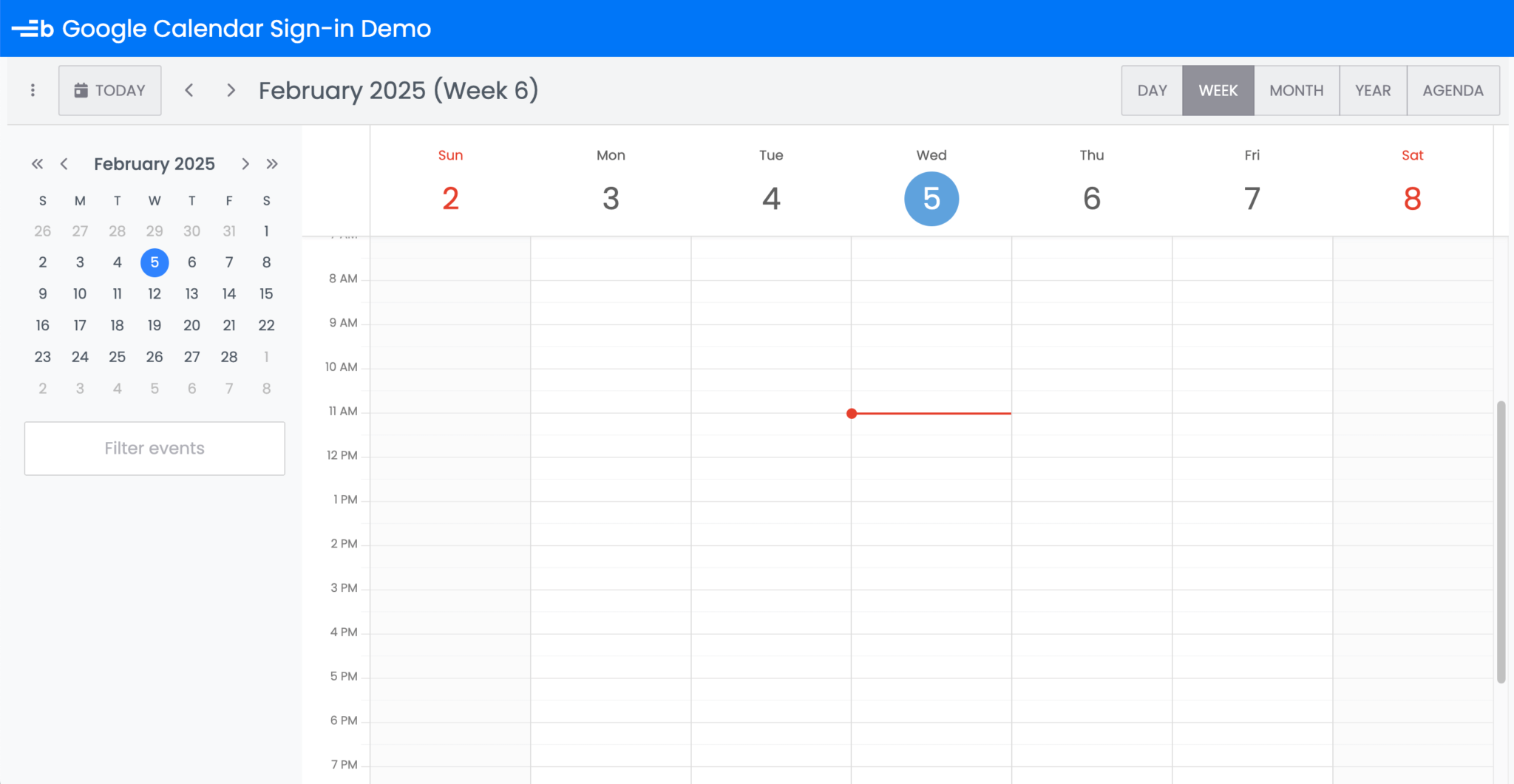Click Saturday 8 in week header

(1411, 199)
